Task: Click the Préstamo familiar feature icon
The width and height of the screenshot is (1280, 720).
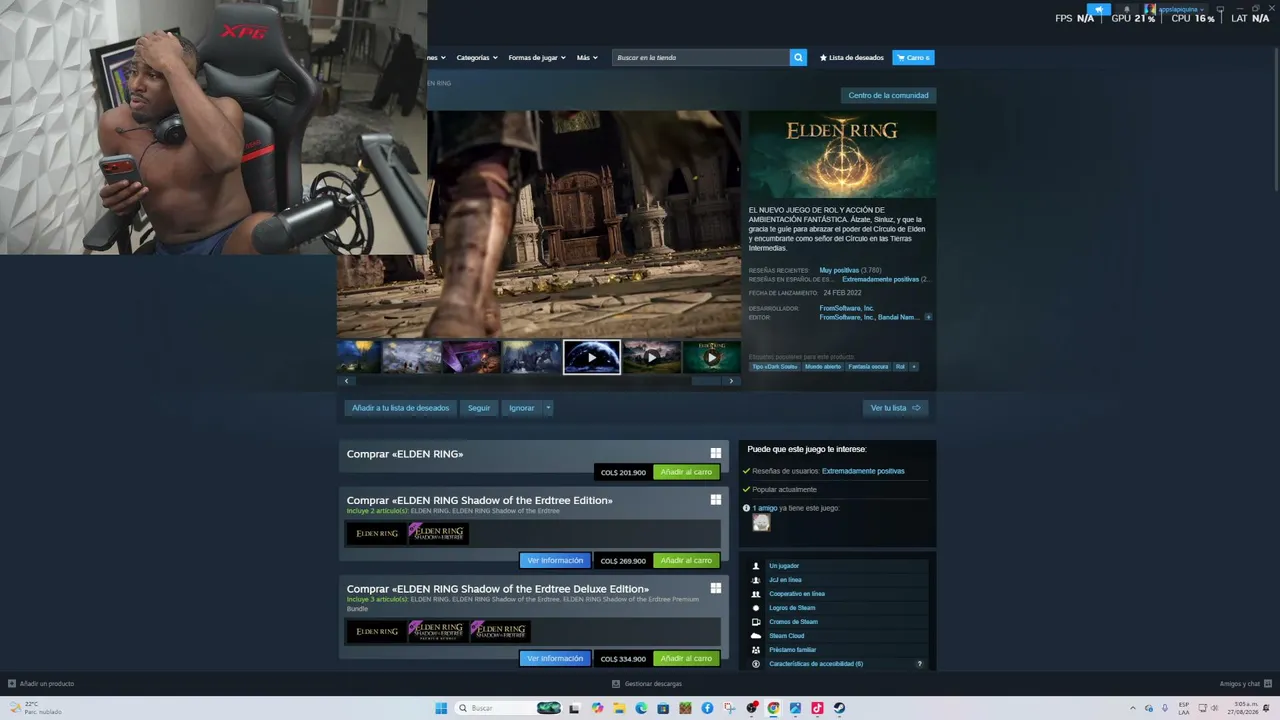Action: (x=756, y=650)
